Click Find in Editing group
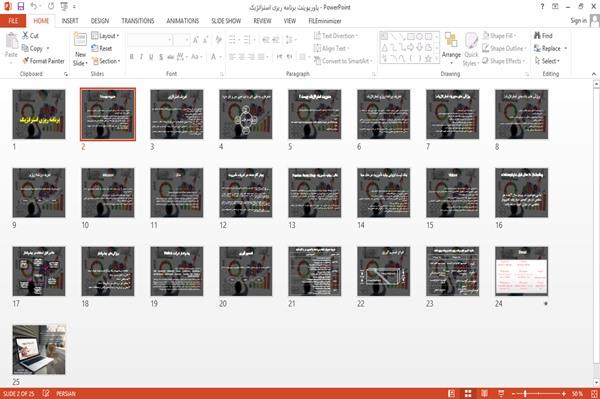This screenshot has height=399, width=600. [x=543, y=36]
